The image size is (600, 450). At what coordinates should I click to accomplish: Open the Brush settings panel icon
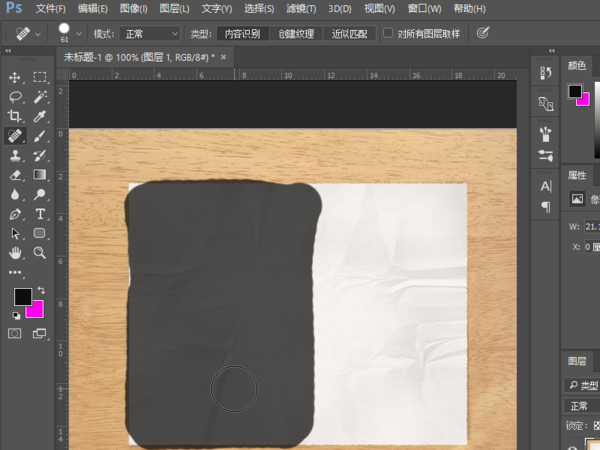pos(545,156)
